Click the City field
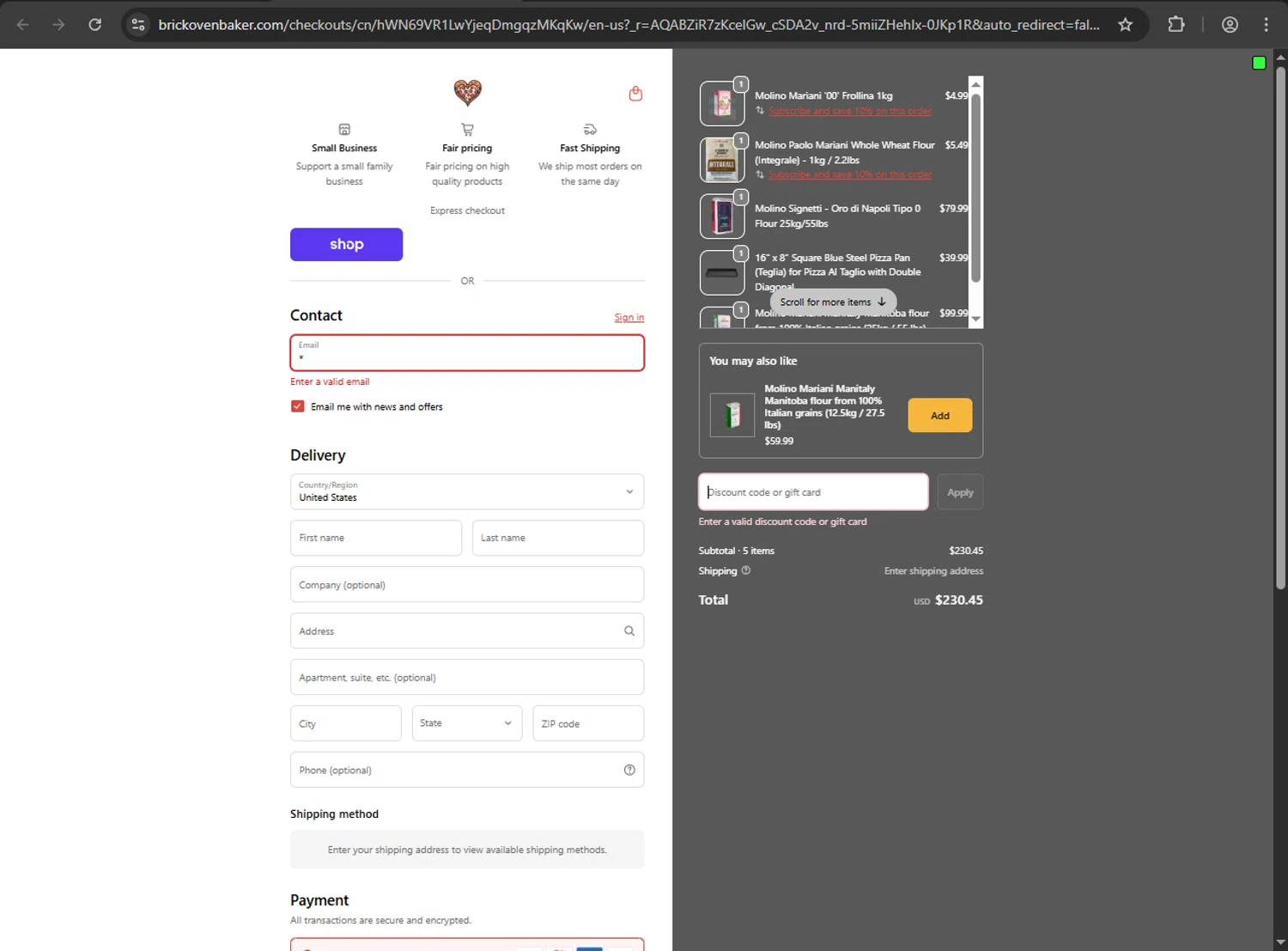Screen dimensions: 1288x951 [x=345, y=723]
